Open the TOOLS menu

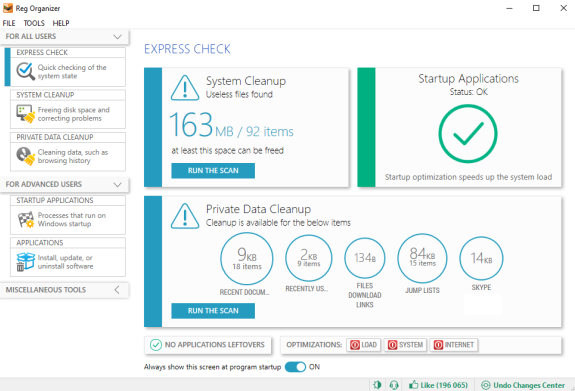(x=34, y=23)
